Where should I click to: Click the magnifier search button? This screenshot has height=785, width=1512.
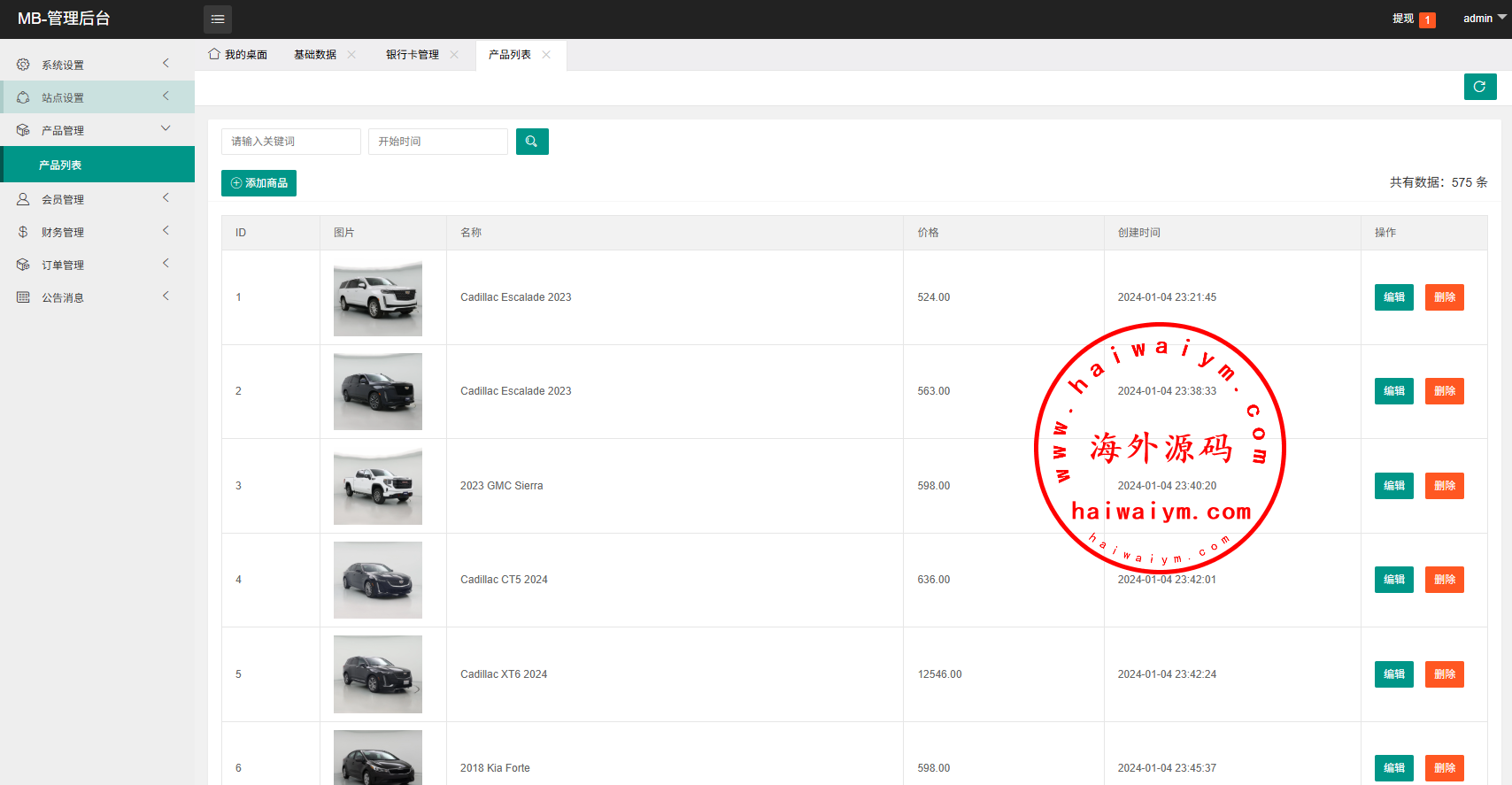pyautogui.click(x=532, y=142)
